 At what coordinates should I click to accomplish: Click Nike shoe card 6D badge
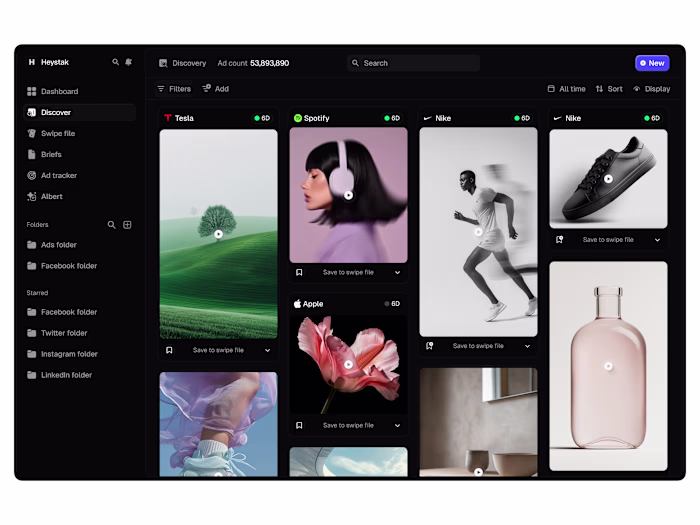(x=652, y=118)
